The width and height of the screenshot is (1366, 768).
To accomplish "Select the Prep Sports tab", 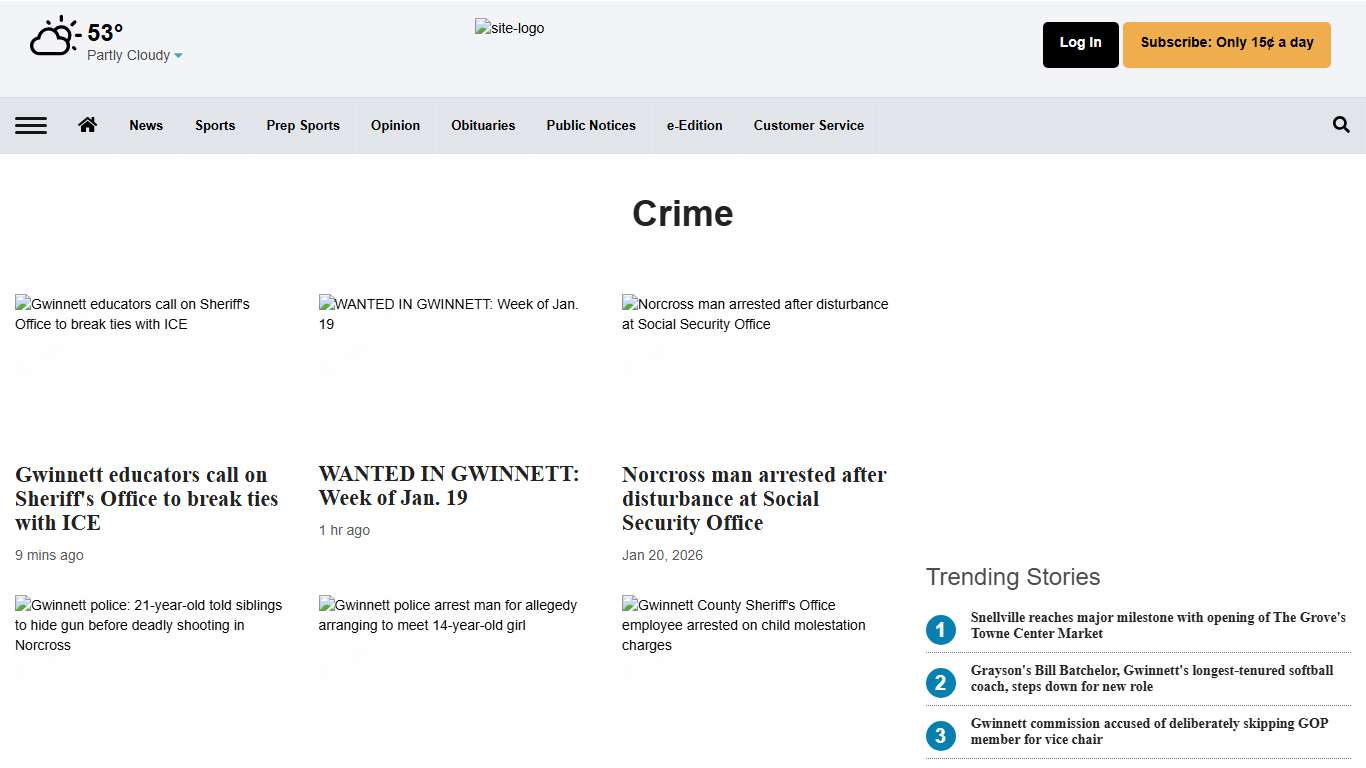I will tap(303, 125).
